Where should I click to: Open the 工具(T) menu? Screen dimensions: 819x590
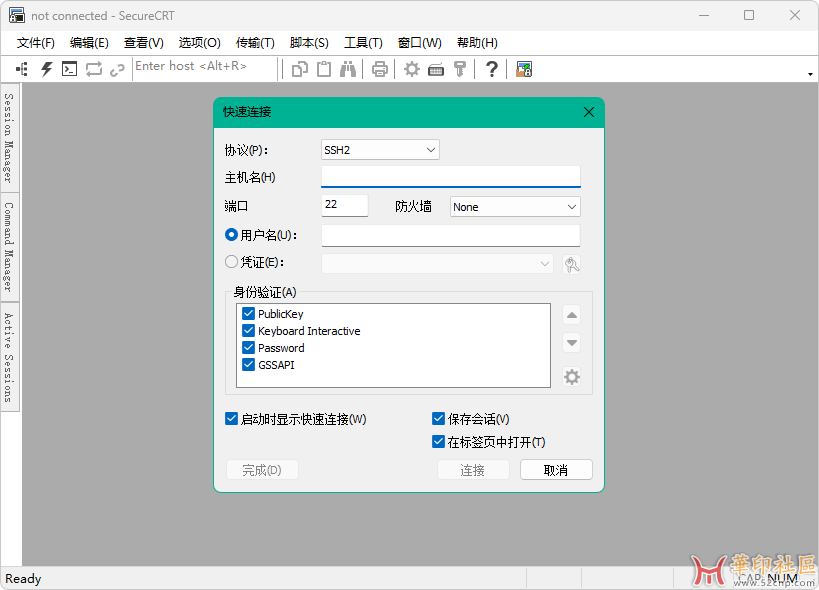[x=363, y=43]
